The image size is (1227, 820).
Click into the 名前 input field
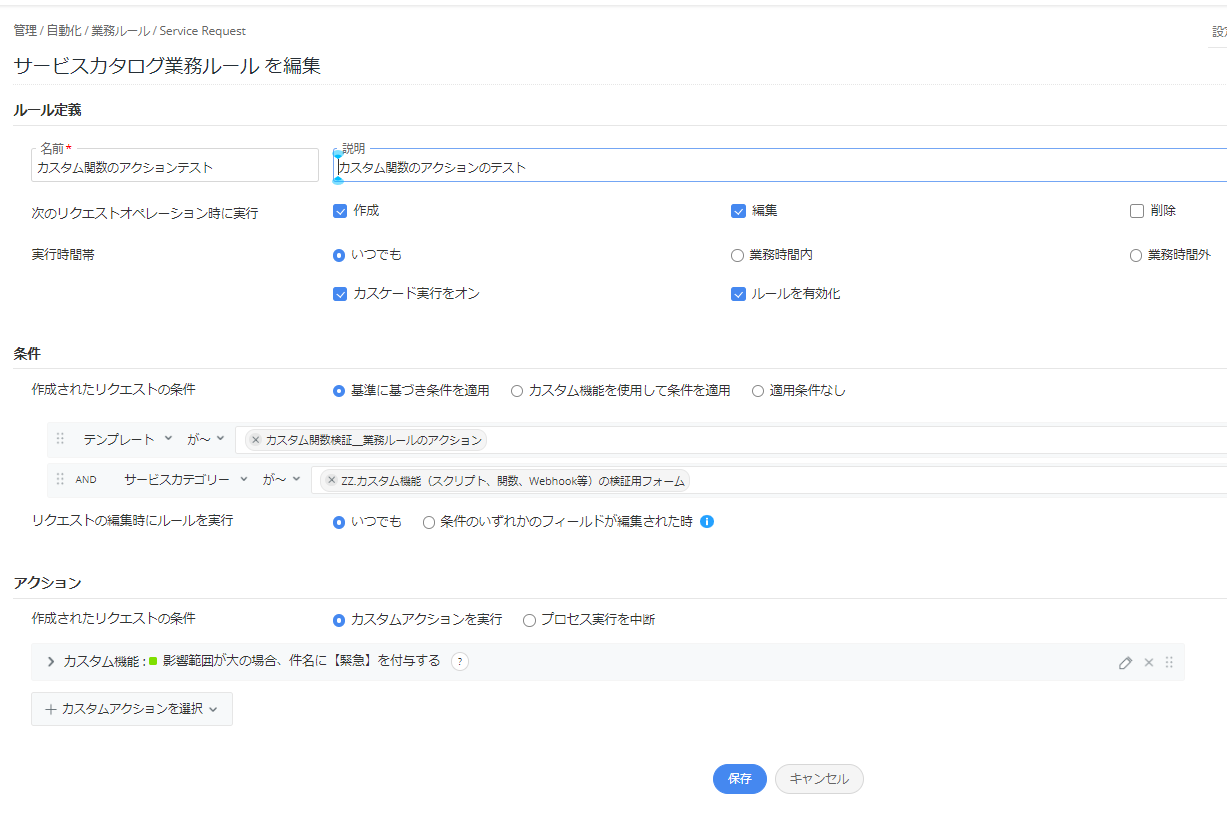175,168
